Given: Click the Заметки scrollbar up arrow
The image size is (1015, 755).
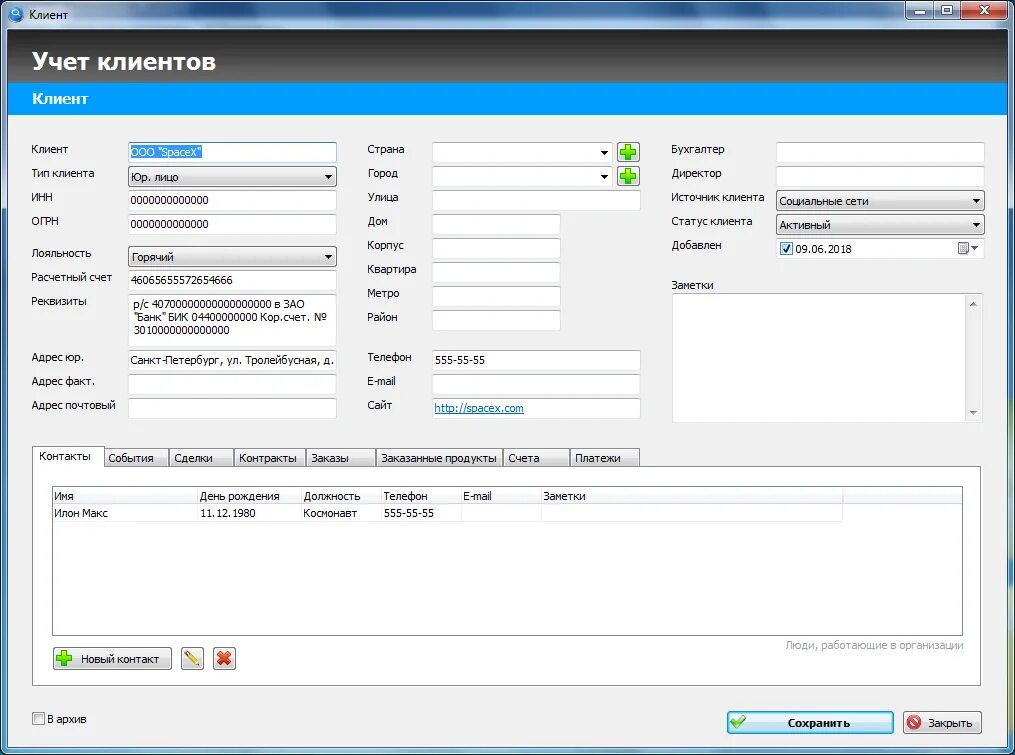Looking at the screenshot, I should [x=973, y=303].
